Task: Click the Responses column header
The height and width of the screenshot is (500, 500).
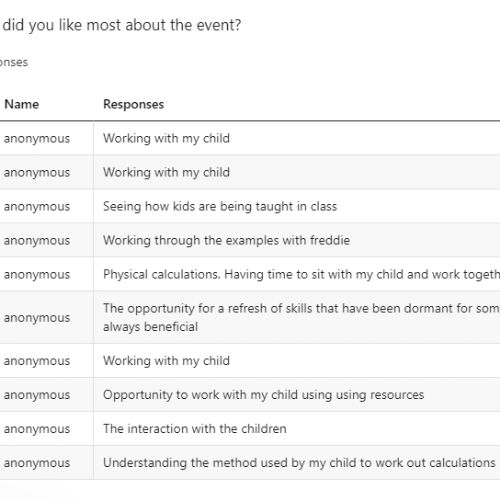Action: click(133, 104)
